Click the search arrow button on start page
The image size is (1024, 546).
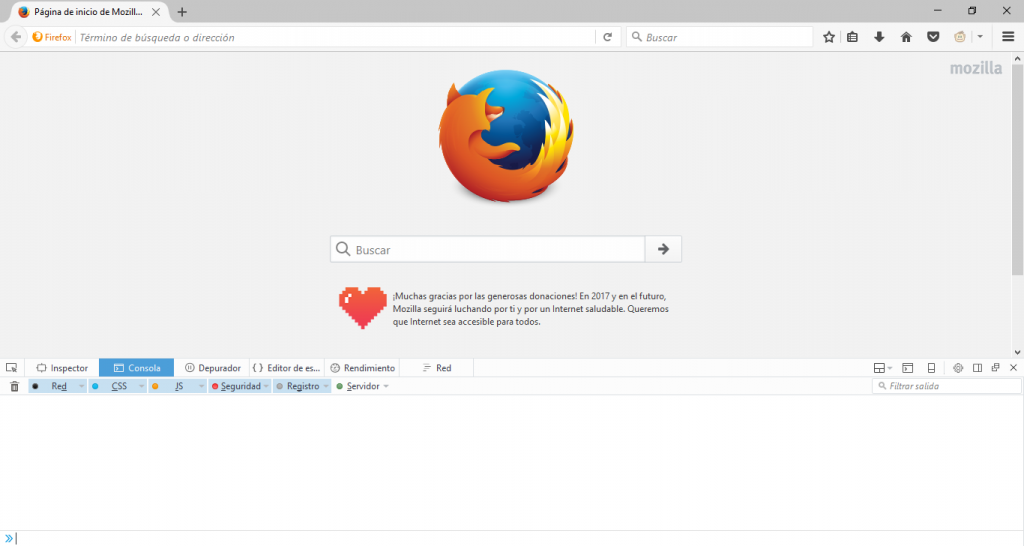tap(663, 249)
